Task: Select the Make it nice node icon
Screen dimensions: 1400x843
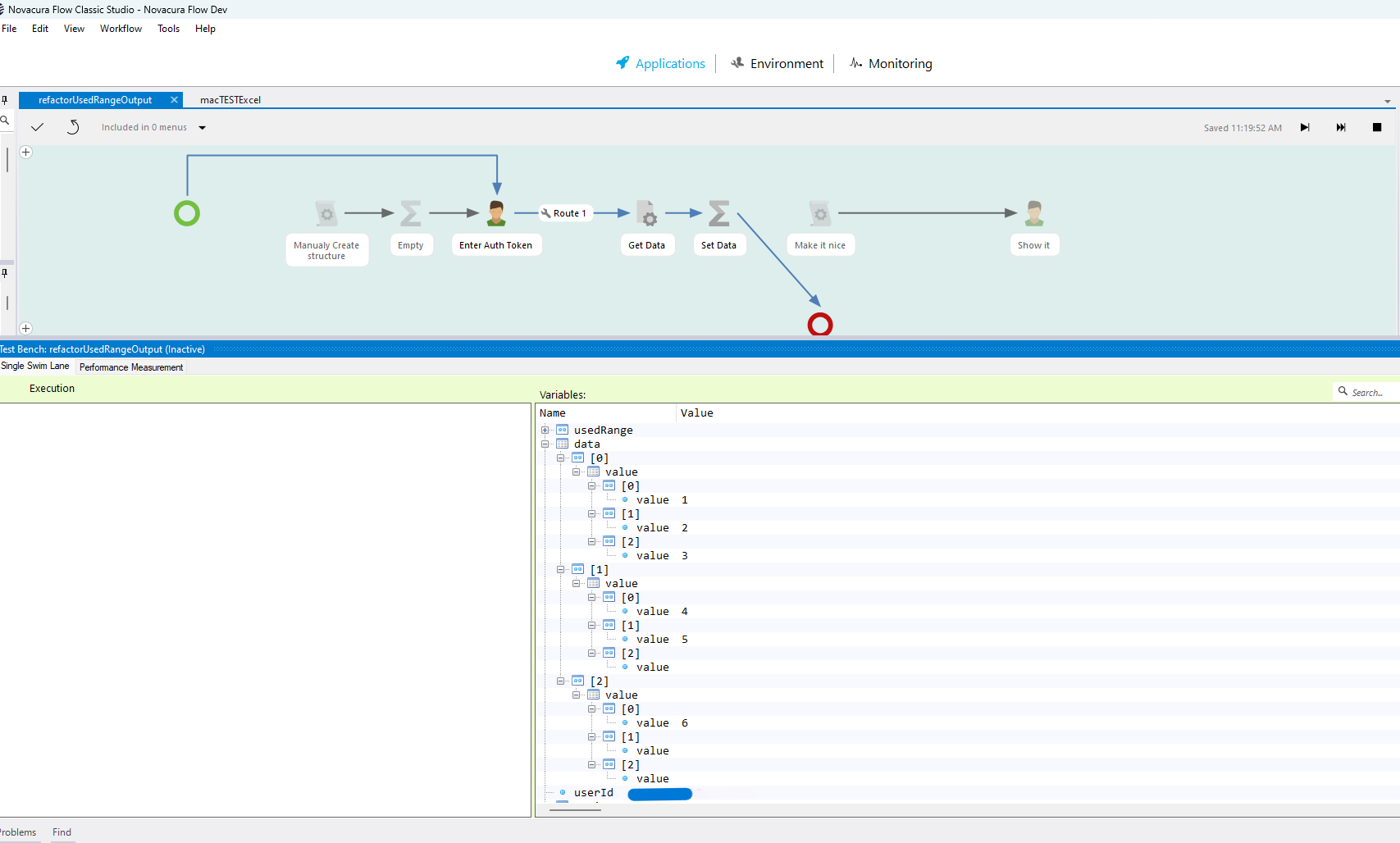Action: [820, 213]
